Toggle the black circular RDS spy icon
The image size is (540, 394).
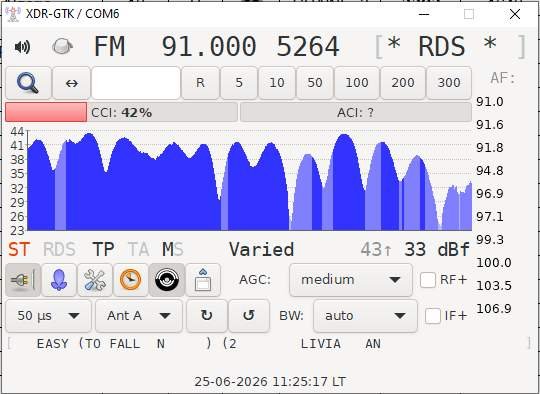coord(167,280)
